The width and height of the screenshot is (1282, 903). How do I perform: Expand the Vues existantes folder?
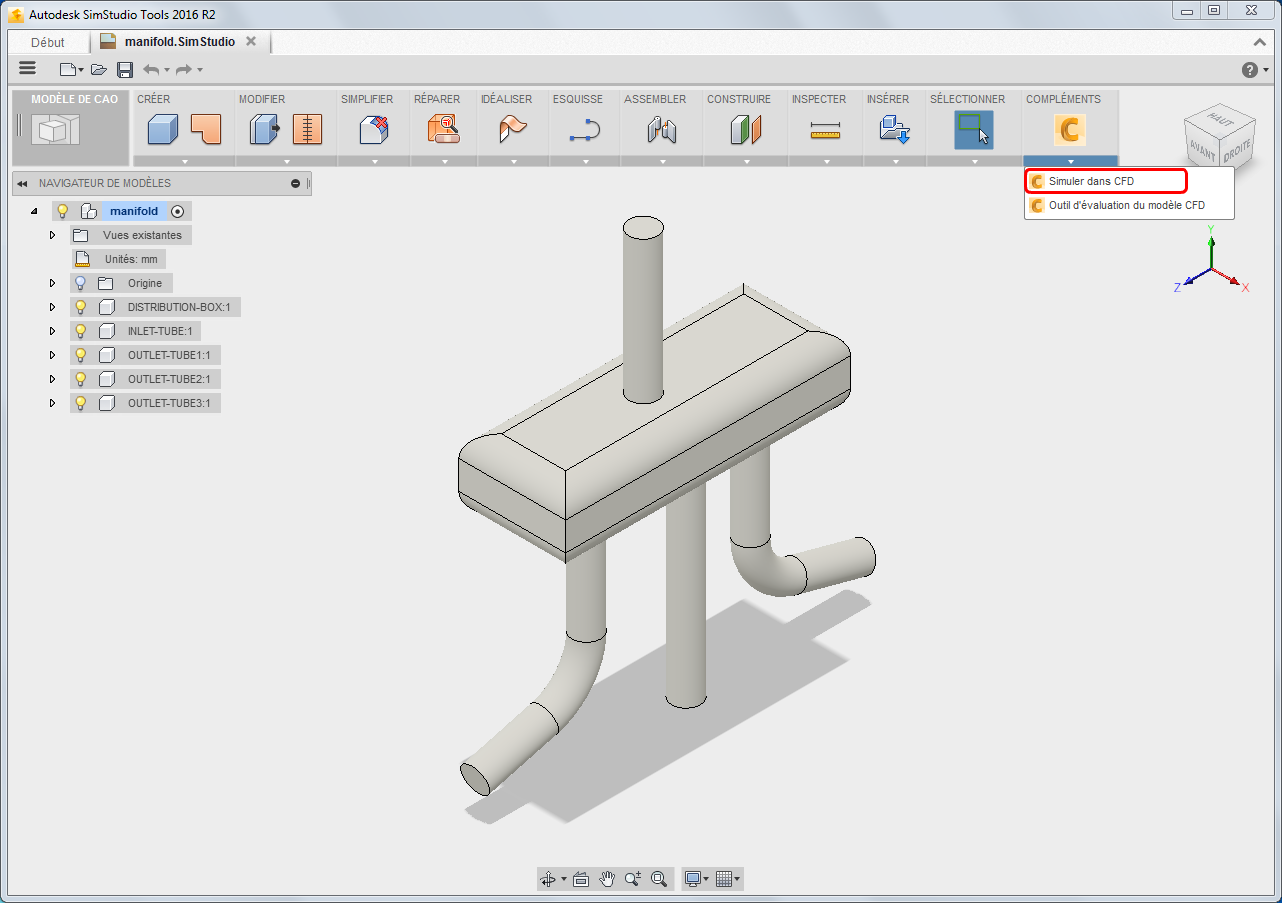click(x=53, y=235)
